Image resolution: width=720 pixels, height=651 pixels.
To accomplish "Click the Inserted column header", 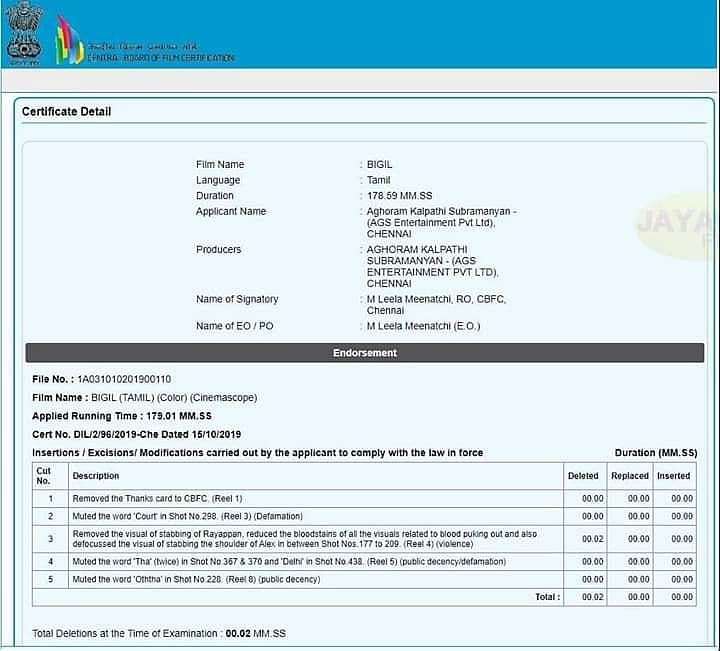I will click(x=674, y=476).
